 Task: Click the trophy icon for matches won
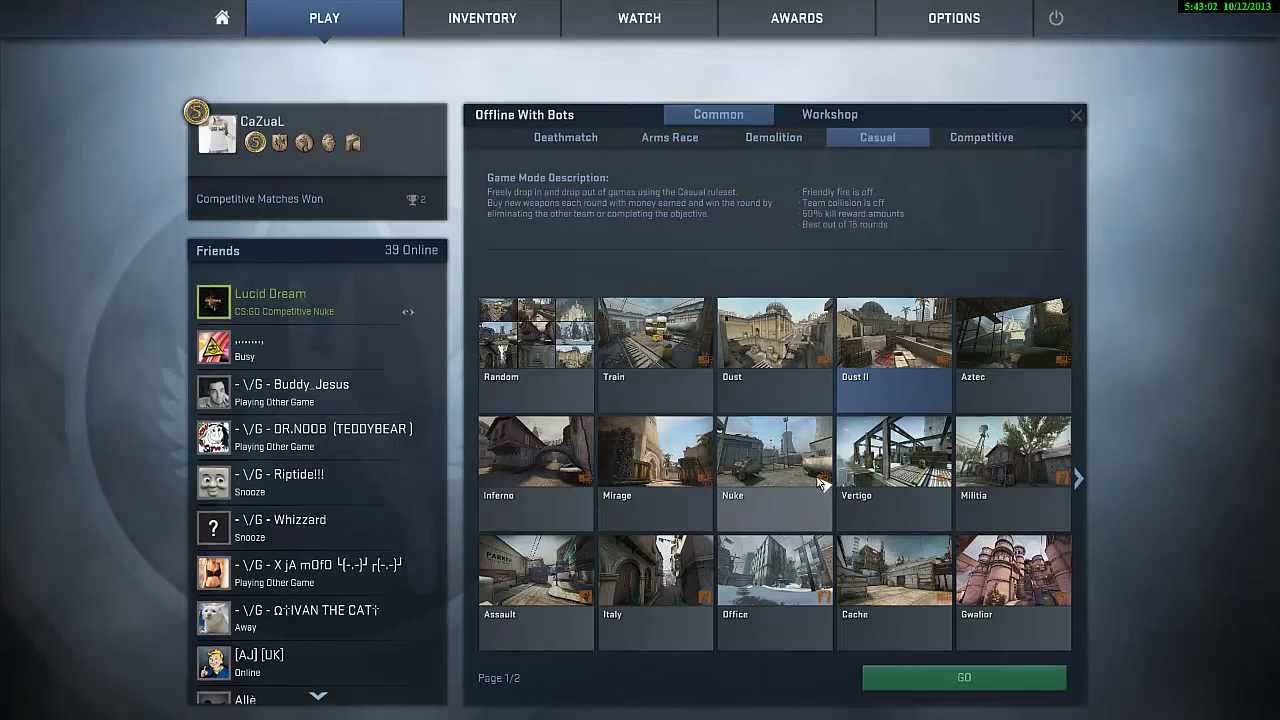tap(412, 200)
